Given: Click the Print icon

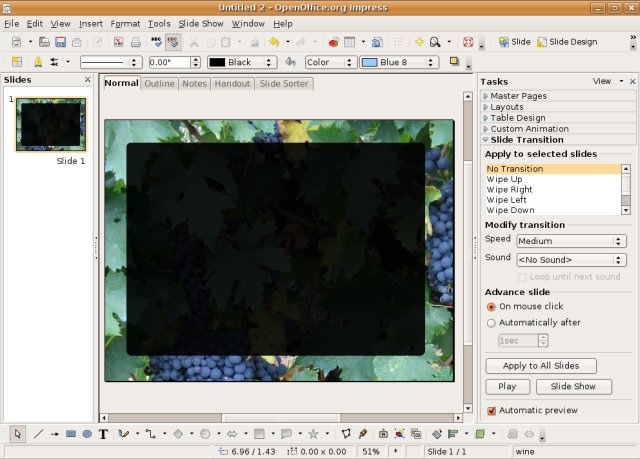Looking at the screenshot, I should [x=136, y=42].
